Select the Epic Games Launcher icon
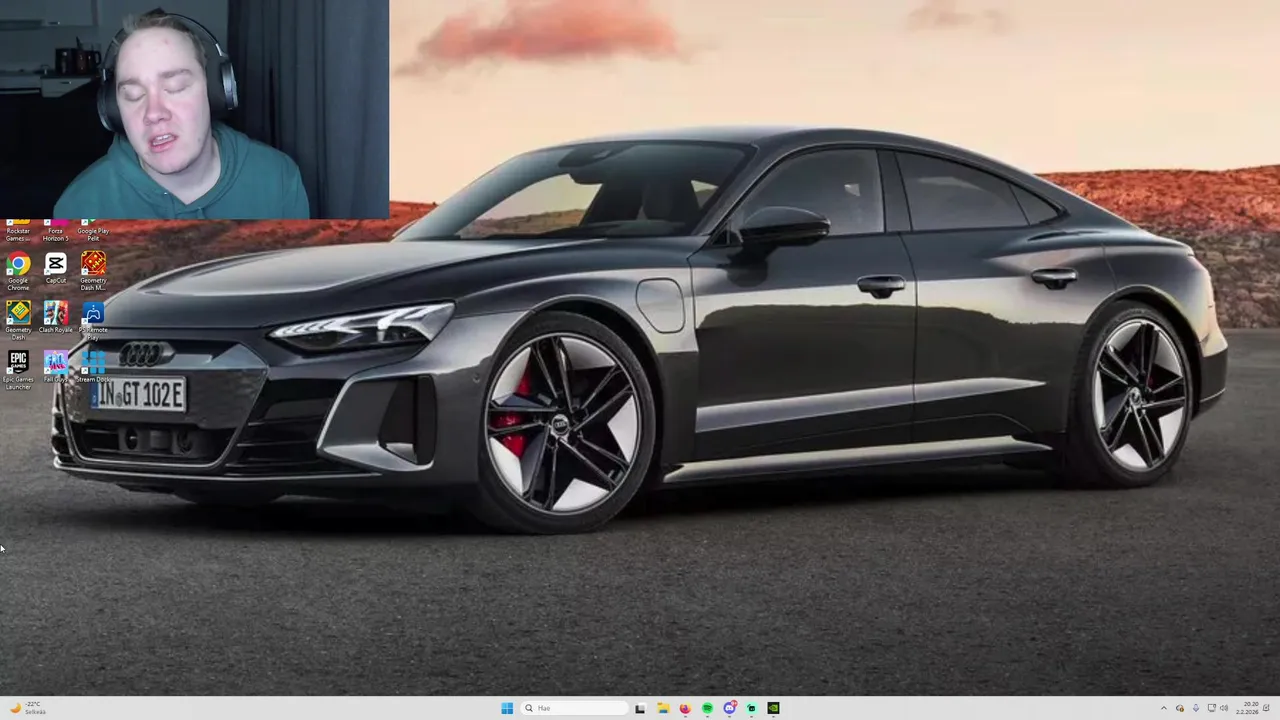The image size is (1280, 720). [18, 369]
